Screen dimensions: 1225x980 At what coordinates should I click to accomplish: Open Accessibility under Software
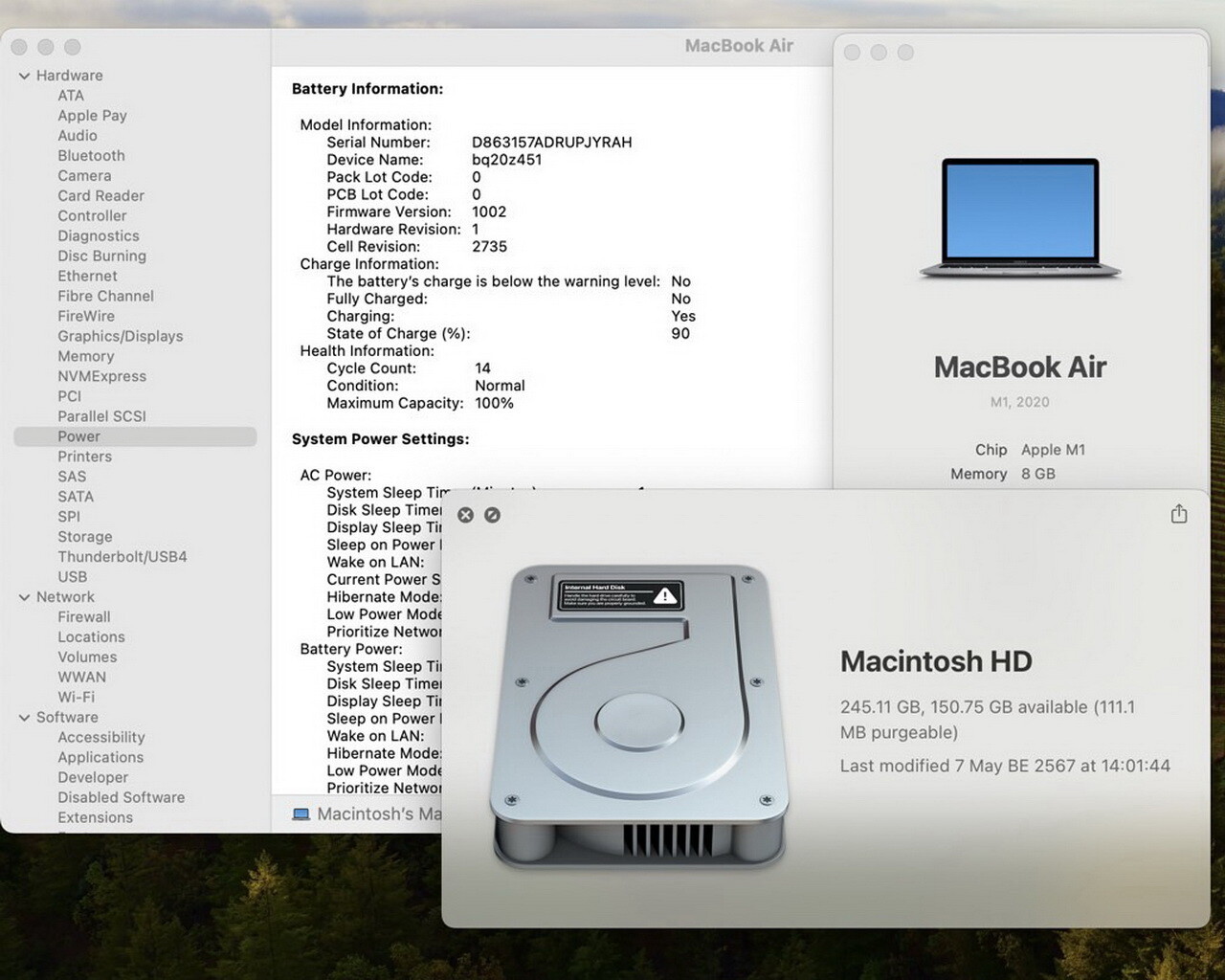click(101, 739)
